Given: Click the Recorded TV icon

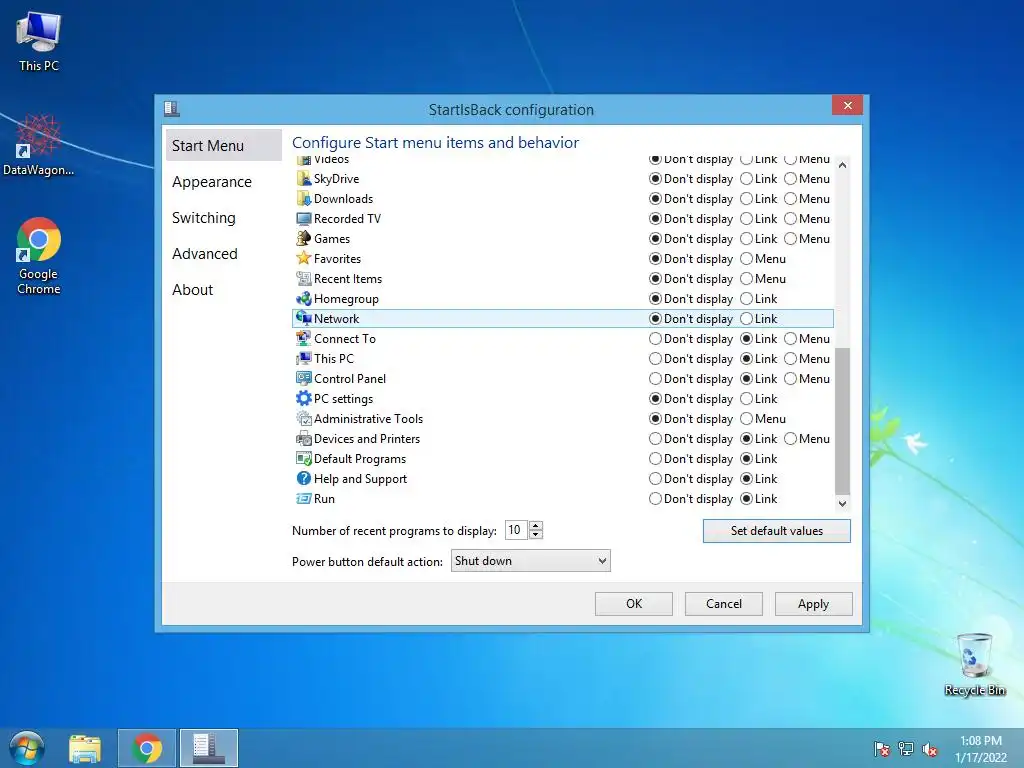Looking at the screenshot, I should (x=304, y=219).
